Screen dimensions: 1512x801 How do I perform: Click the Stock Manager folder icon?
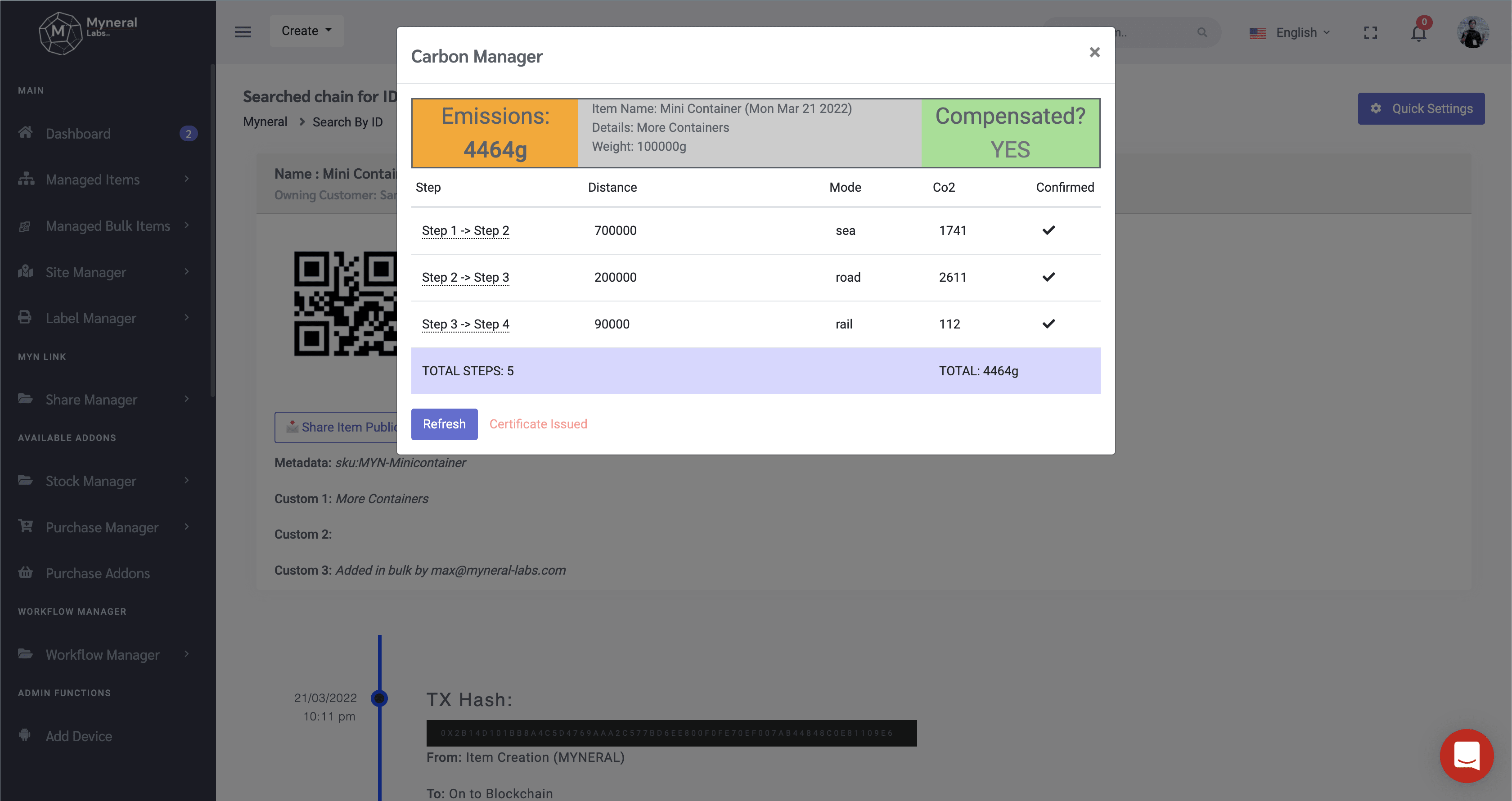pyautogui.click(x=25, y=480)
